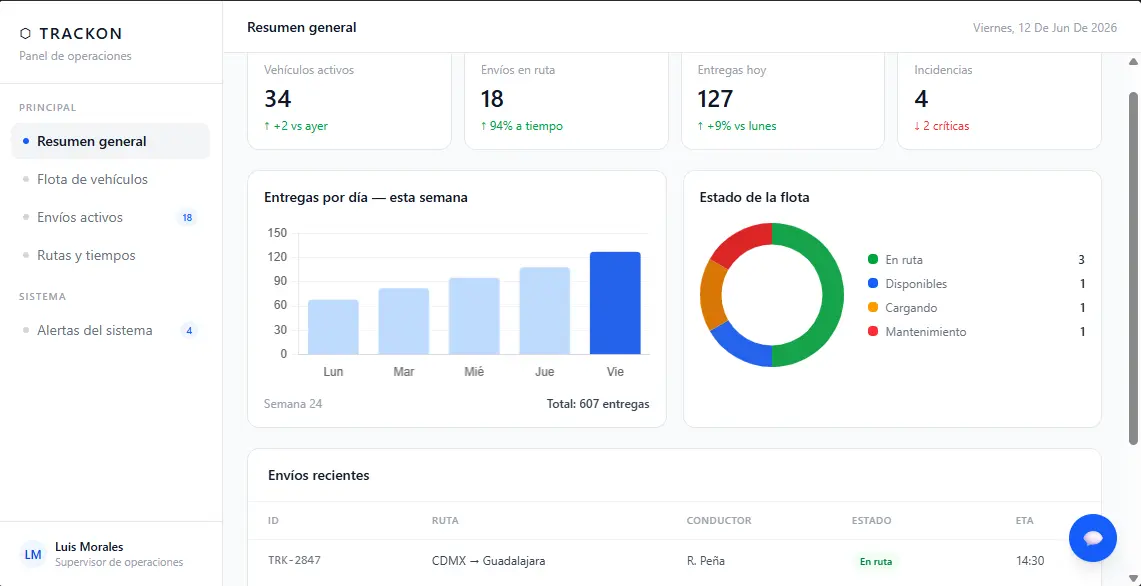Screen dimensions: 1141x586
Task: Click the ETA value 14:30
Action: coord(1030,561)
